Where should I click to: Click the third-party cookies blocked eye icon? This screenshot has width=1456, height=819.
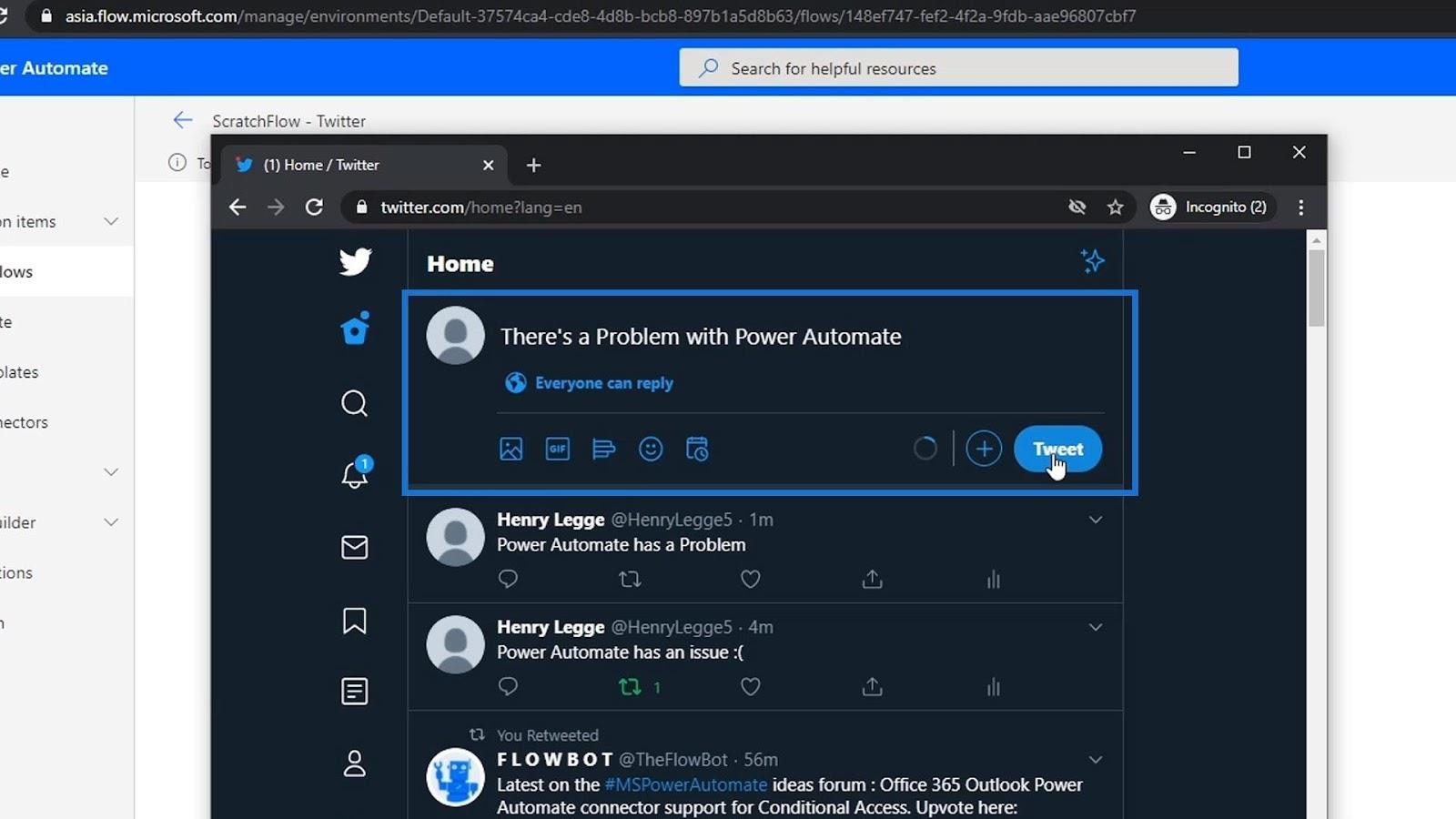(x=1077, y=207)
